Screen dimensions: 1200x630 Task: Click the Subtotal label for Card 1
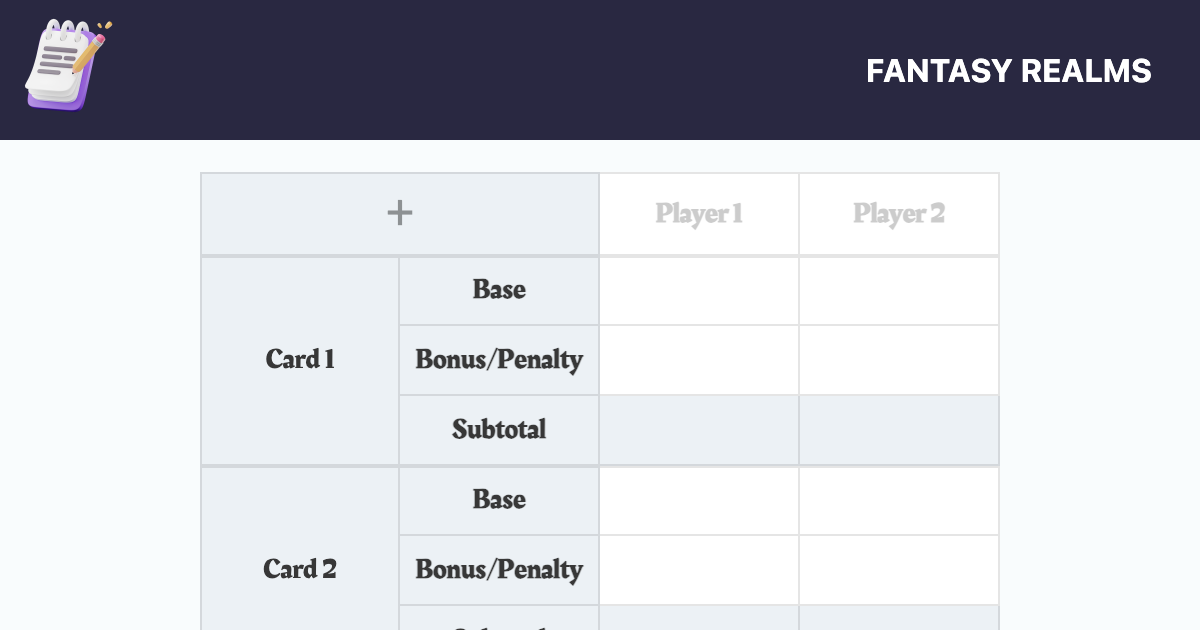498,430
